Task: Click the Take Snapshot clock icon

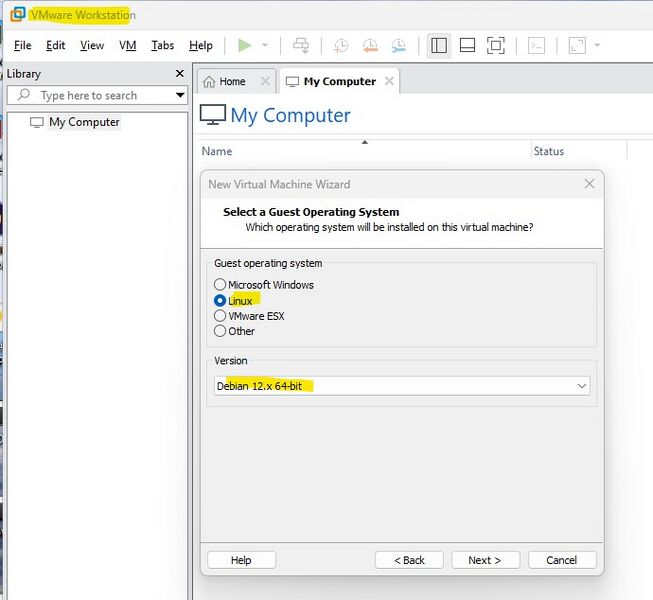Action: click(x=341, y=45)
